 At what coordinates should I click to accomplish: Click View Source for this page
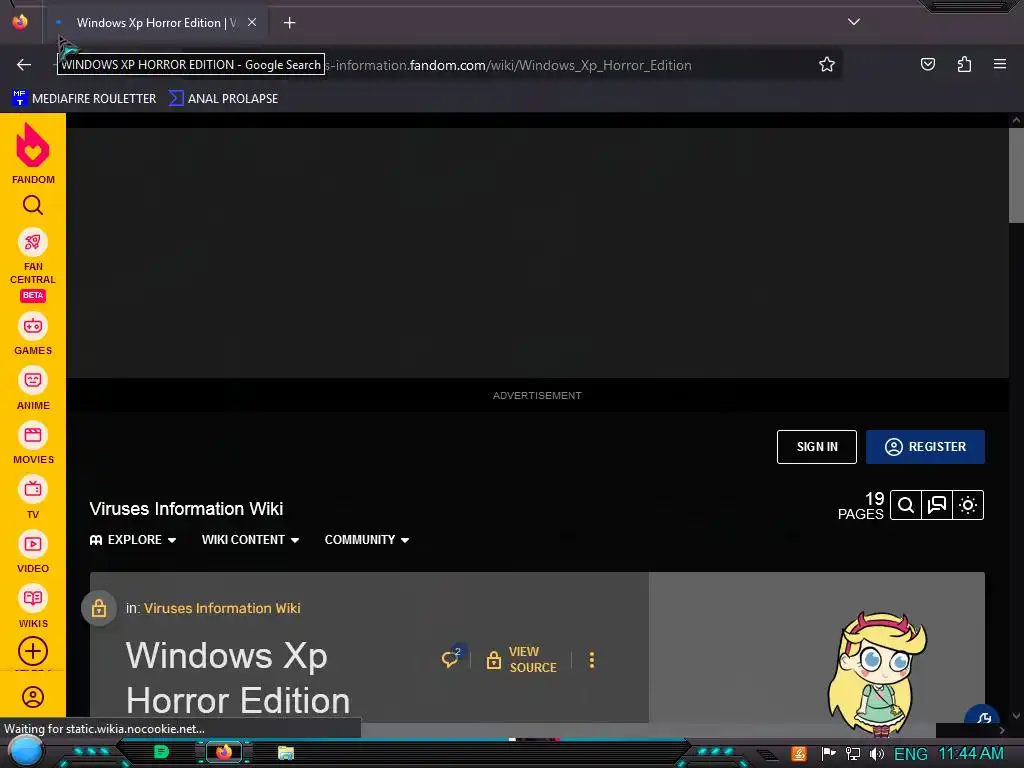tap(522, 660)
